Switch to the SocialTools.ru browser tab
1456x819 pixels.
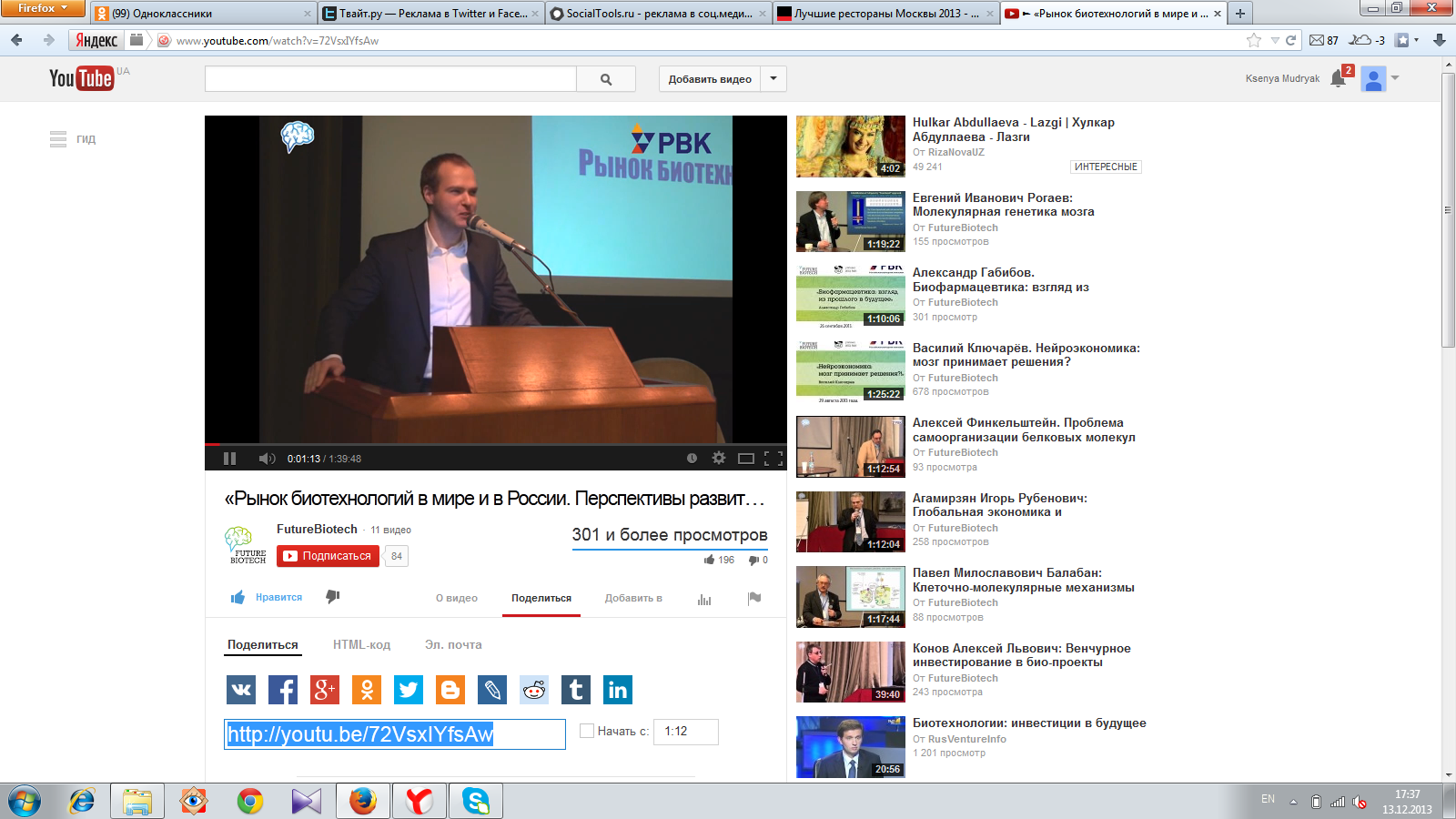[659, 14]
